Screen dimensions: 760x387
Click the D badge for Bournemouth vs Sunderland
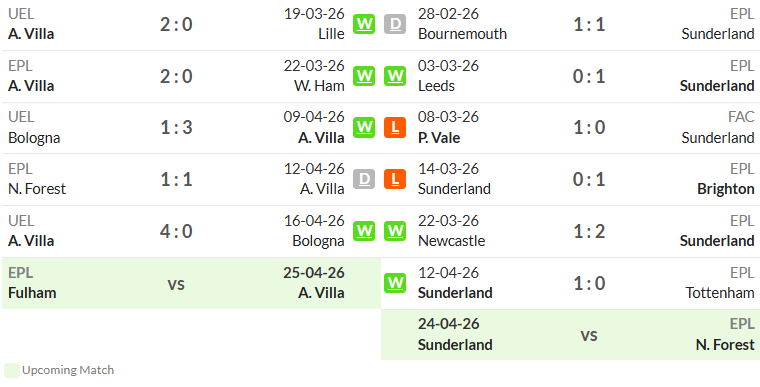[x=395, y=24]
